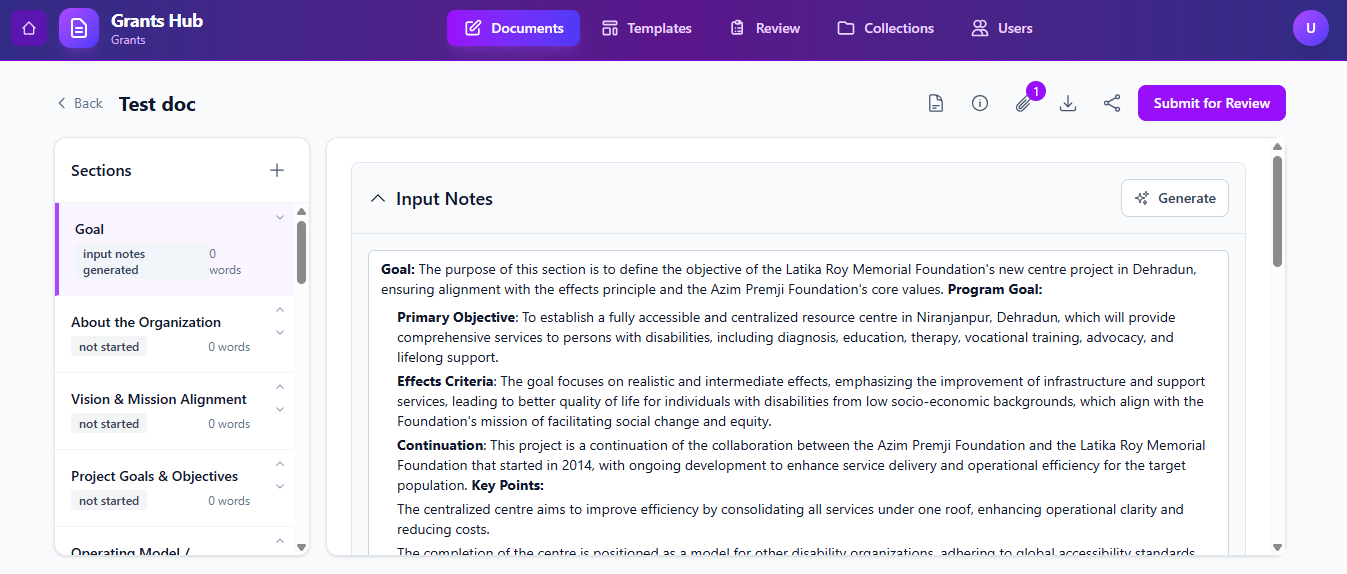Click 'not started' badge under Vision & Mission Alignment
Viewport: 1347px width, 574px height.
coord(109,423)
